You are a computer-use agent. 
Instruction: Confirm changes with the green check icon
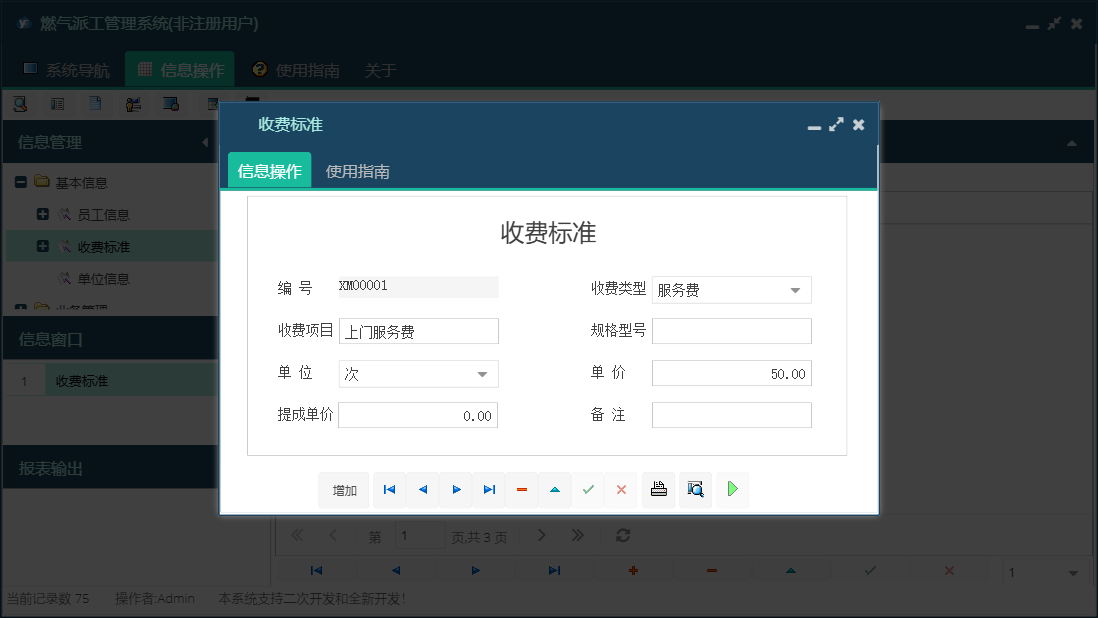(x=588, y=490)
